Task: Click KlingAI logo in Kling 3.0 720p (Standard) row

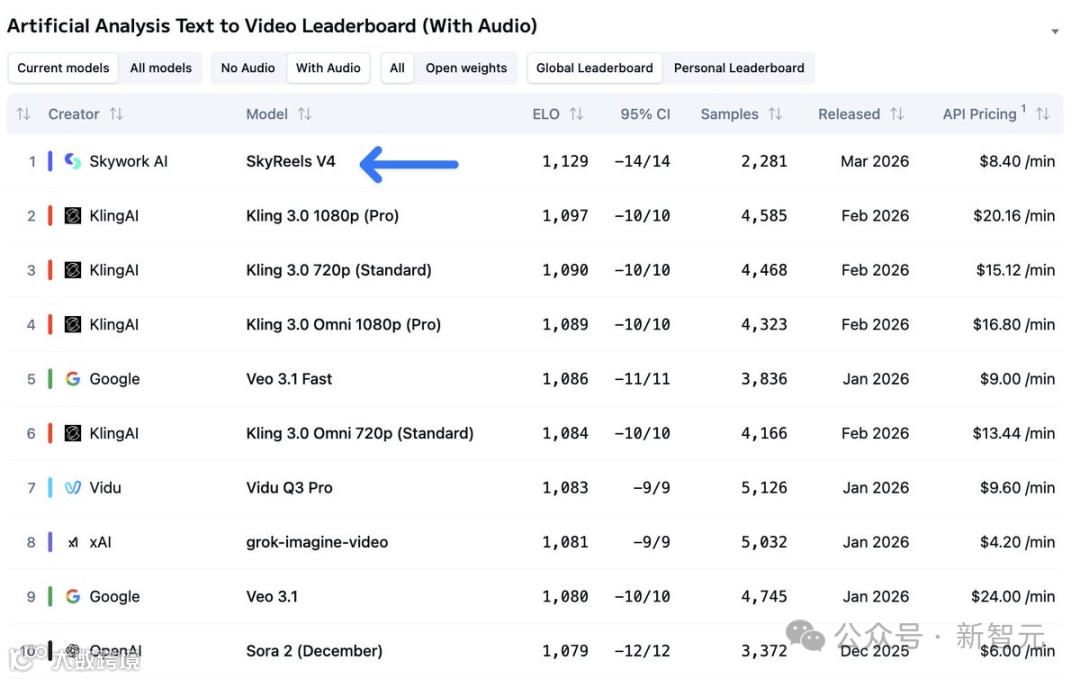Action: pyautogui.click(x=72, y=270)
